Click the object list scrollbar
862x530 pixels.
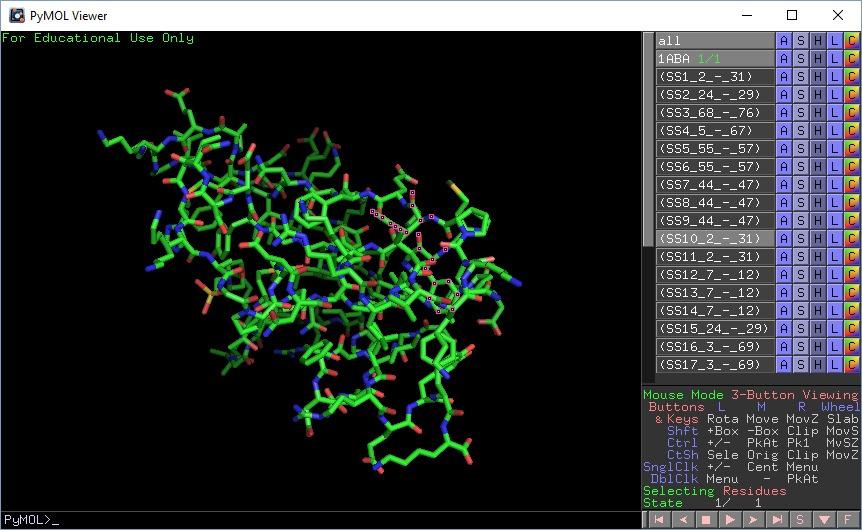(649, 140)
